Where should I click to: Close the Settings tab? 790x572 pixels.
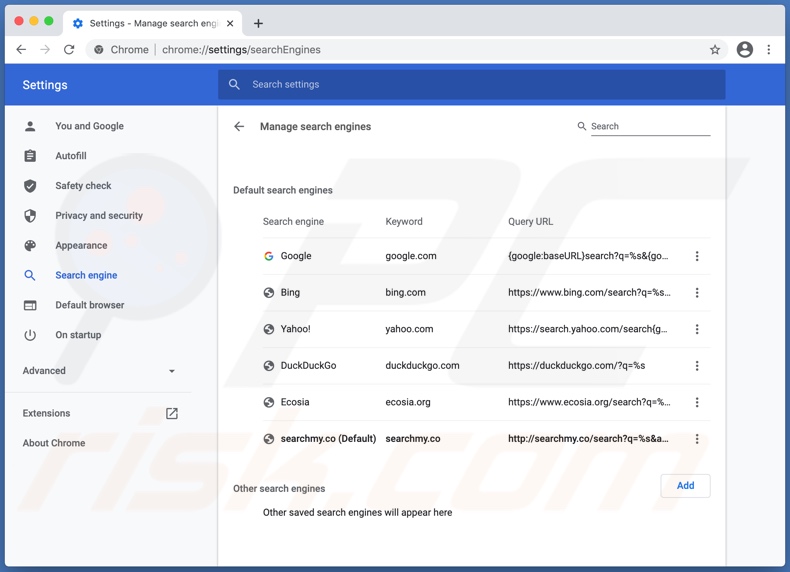(230, 23)
